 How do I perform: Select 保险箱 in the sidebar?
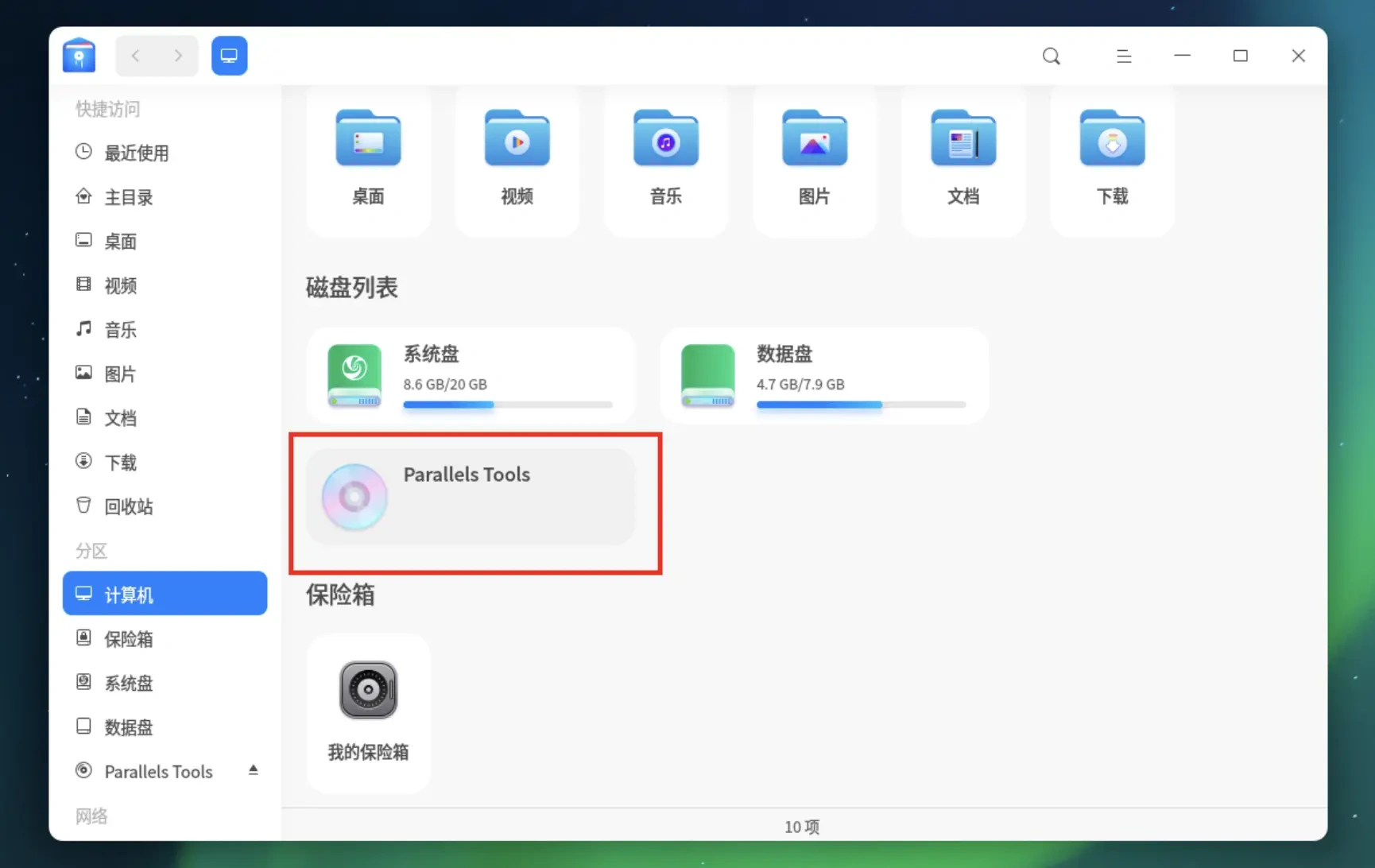[165, 639]
